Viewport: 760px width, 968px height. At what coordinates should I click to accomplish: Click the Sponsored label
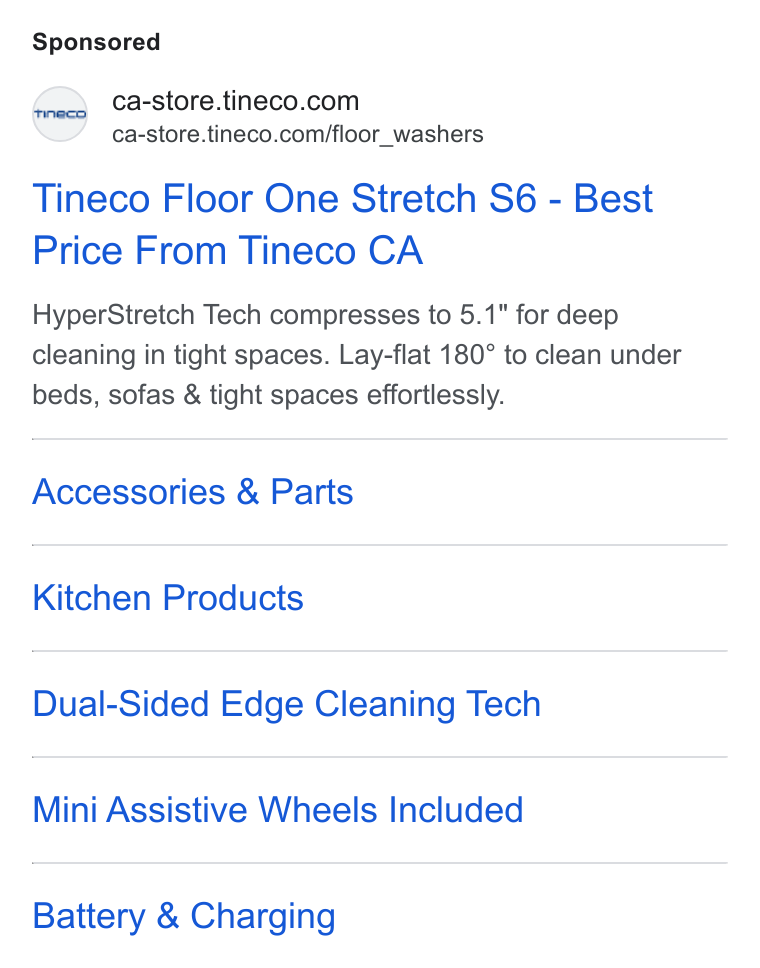coord(96,43)
